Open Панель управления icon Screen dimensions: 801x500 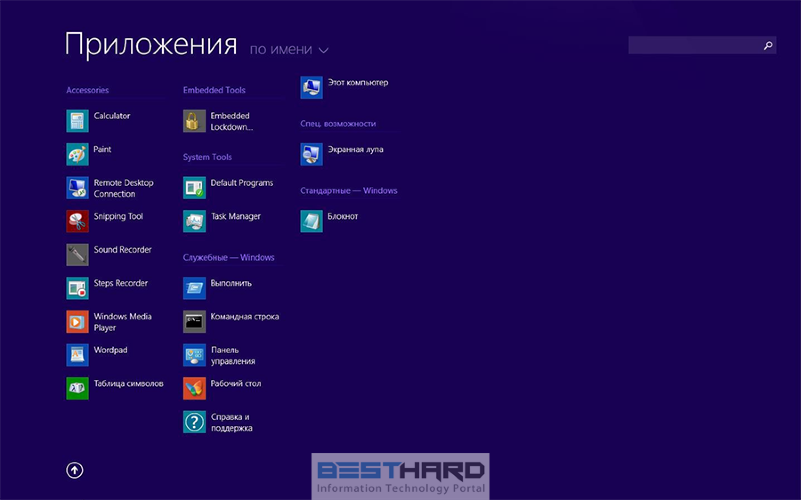pyautogui.click(x=194, y=355)
